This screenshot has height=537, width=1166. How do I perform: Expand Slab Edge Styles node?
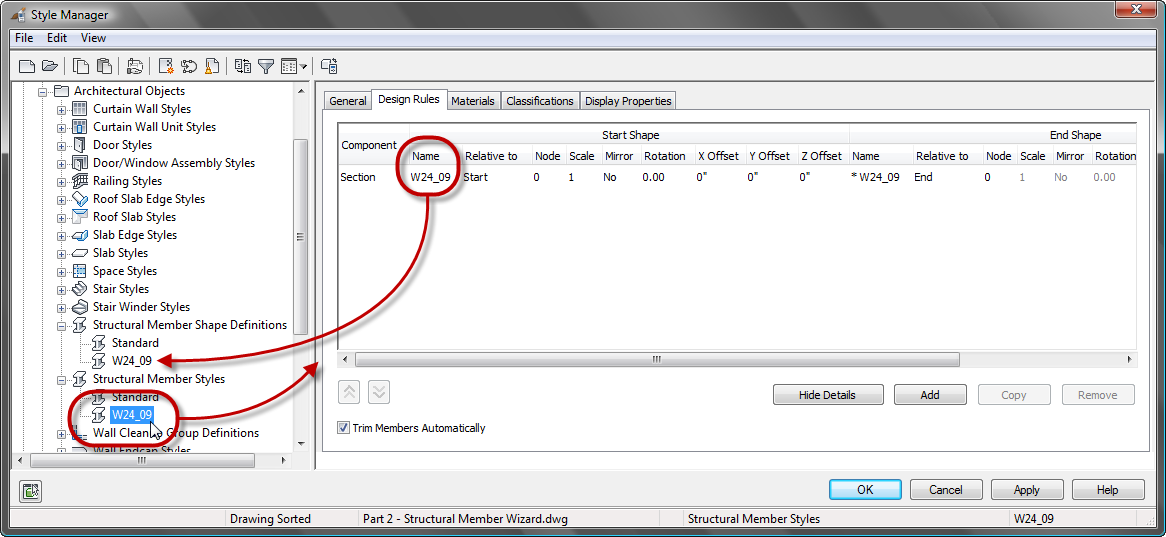click(62, 236)
